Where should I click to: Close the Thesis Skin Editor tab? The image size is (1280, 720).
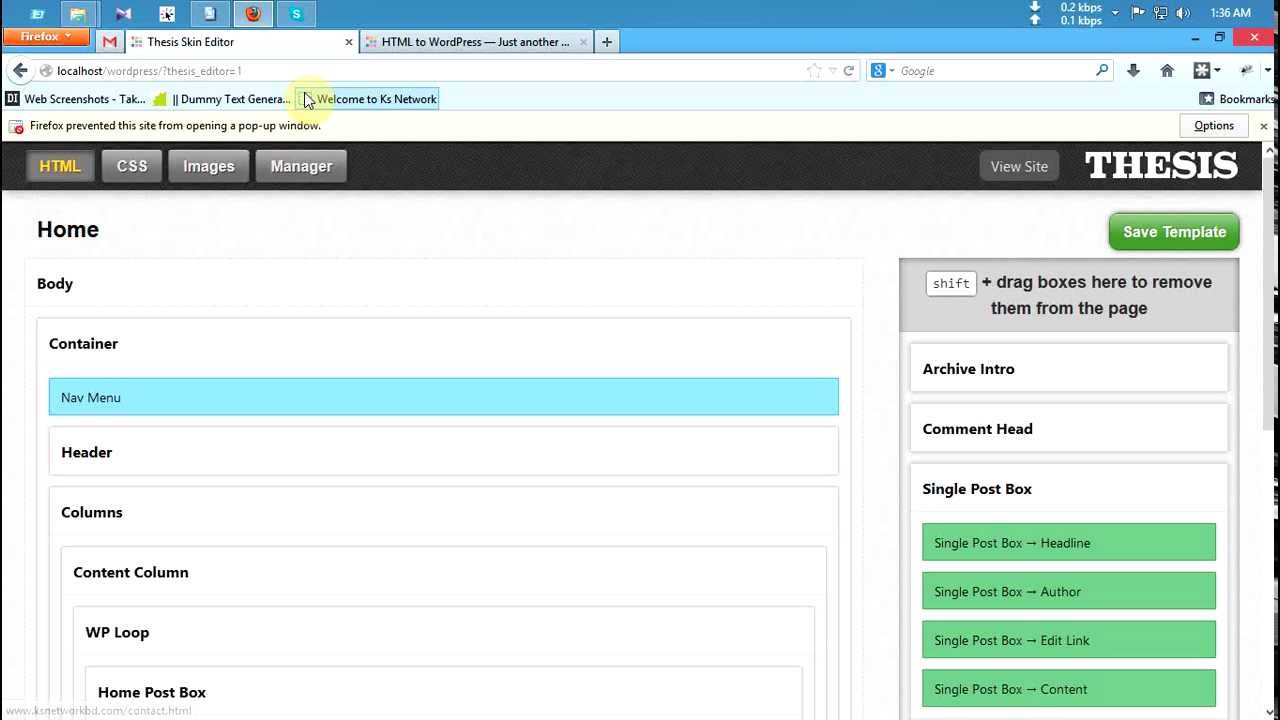pos(349,42)
